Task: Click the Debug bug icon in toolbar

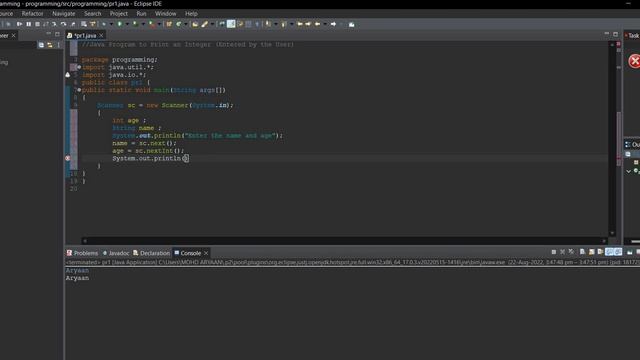Action: pyautogui.click(x=104, y=24)
